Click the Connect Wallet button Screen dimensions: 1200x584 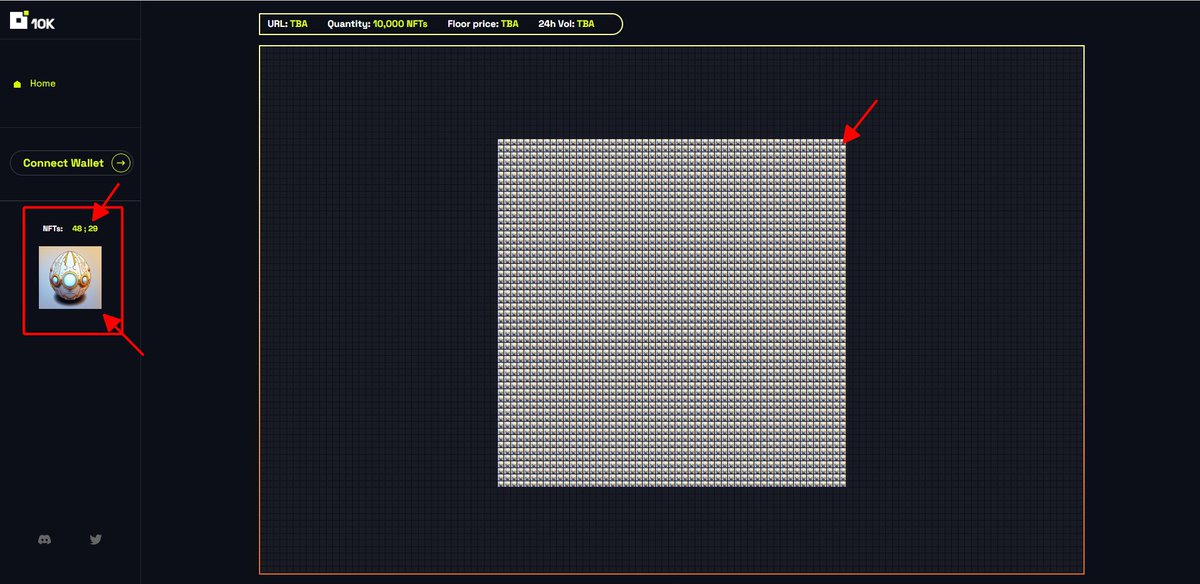click(71, 163)
